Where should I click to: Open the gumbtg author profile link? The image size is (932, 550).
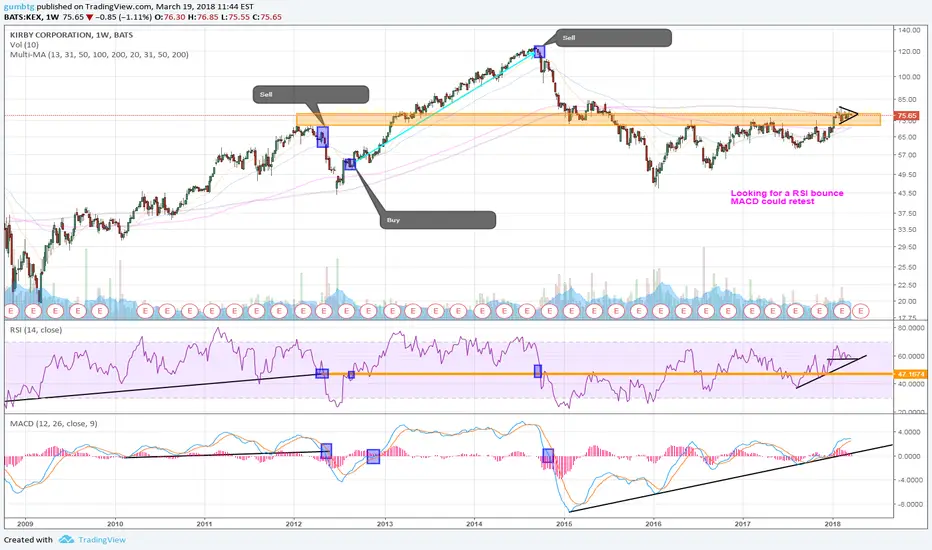click(x=18, y=7)
